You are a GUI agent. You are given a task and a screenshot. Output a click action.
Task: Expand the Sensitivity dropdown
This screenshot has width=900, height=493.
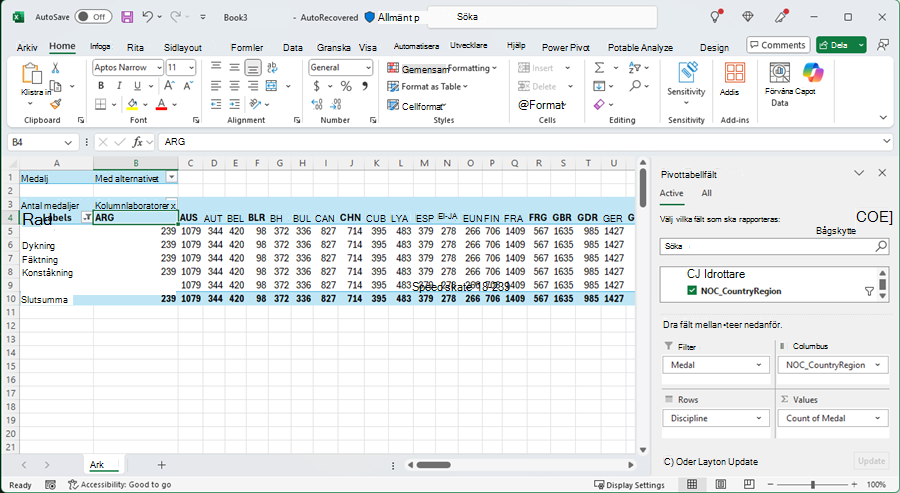[686, 103]
